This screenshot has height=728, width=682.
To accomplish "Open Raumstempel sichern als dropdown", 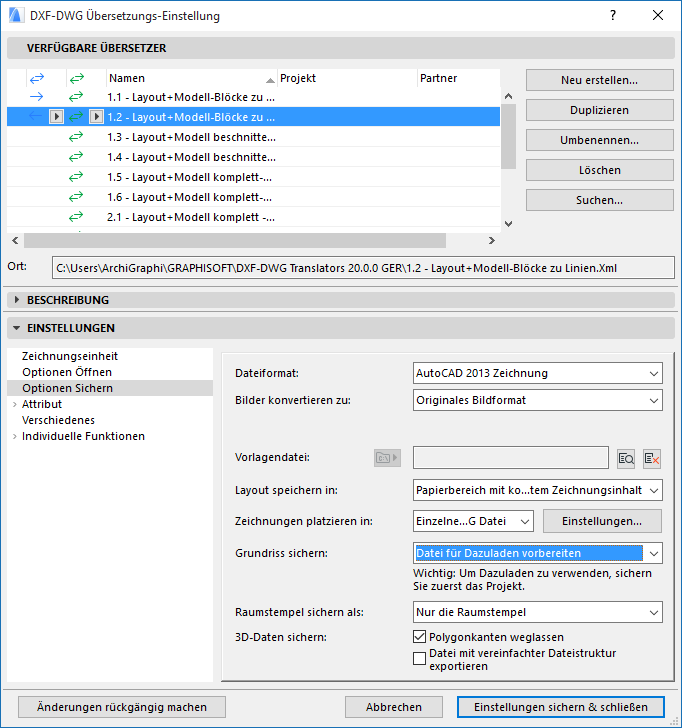I will click(x=538, y=612).
